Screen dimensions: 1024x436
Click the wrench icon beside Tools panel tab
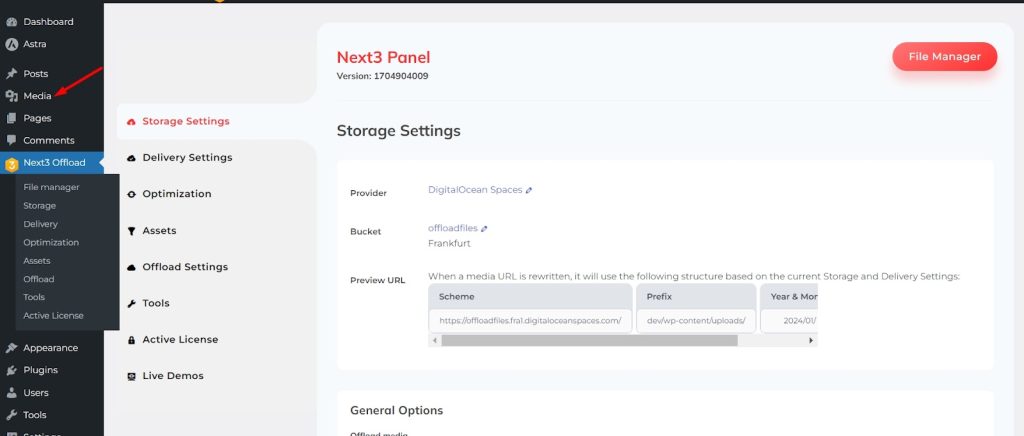pyautogui.click(x=131, y=304)
